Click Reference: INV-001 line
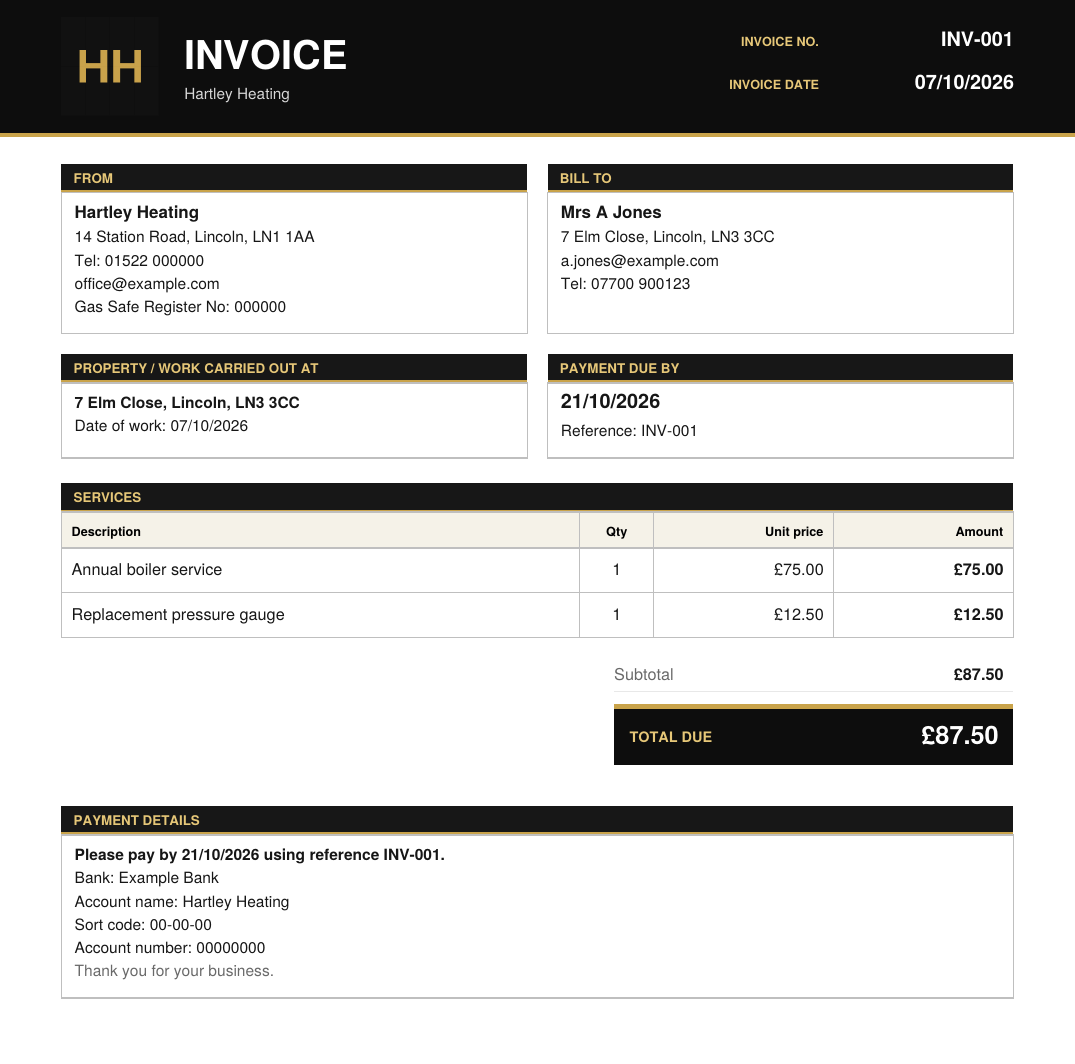Screen dimensions: 1075x1064 tap(629, 431)
